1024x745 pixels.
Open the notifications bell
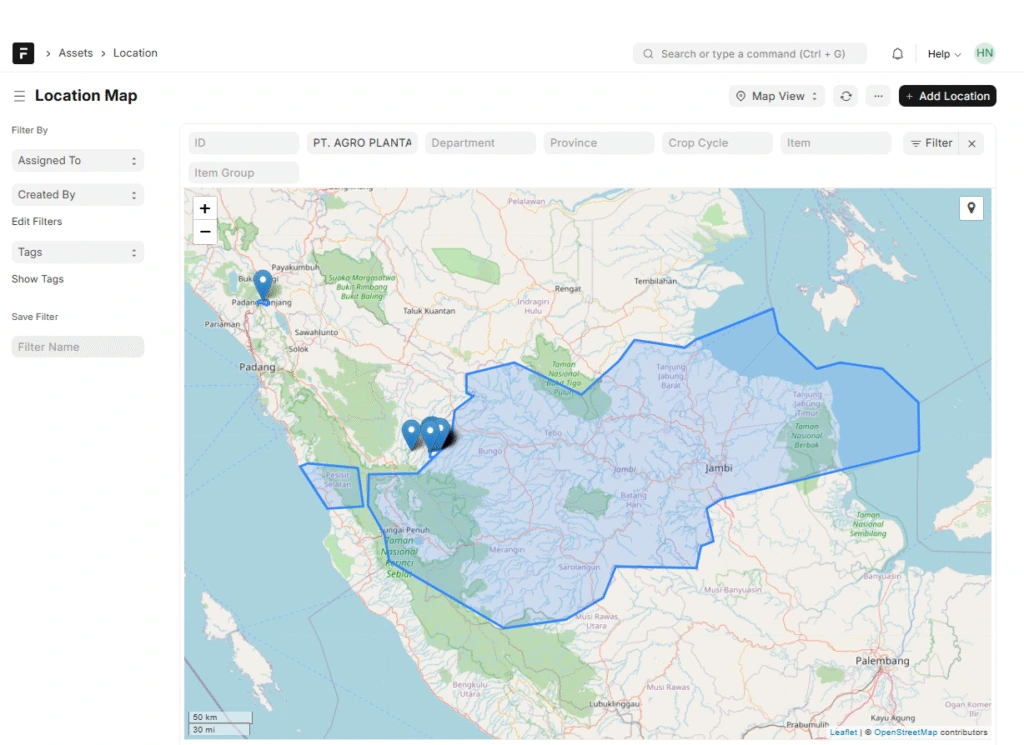[897, 54]
